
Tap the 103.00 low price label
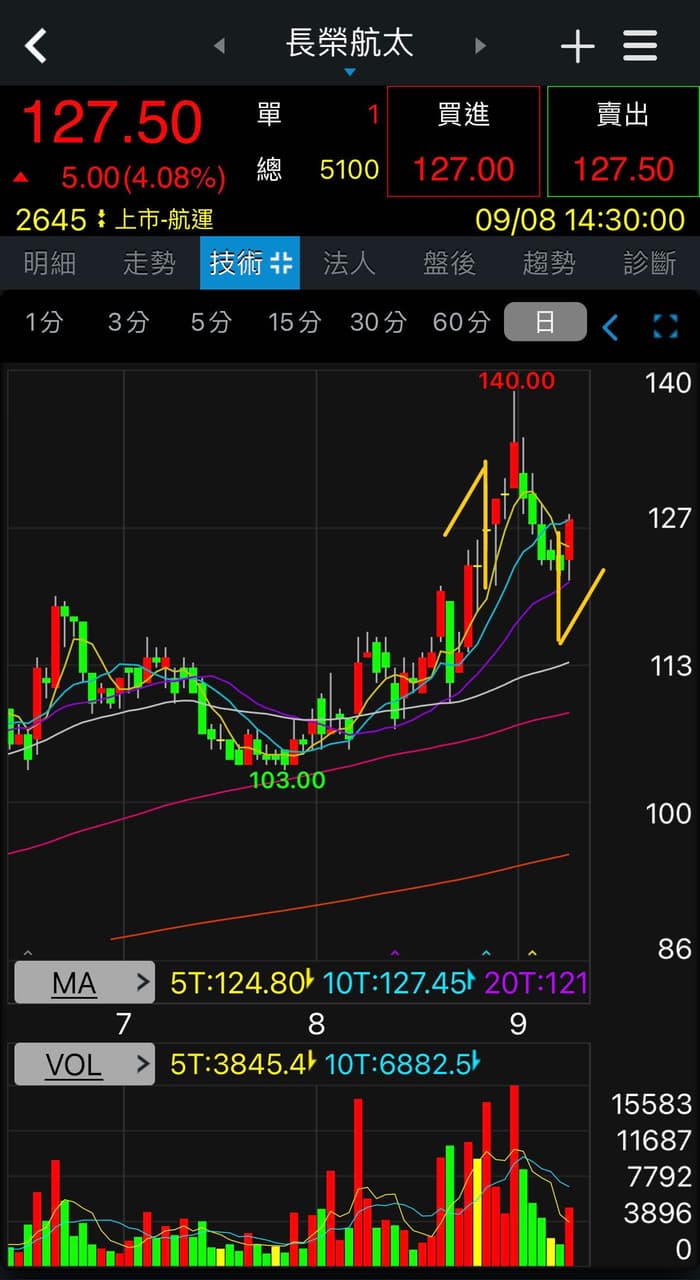[287, 780]
